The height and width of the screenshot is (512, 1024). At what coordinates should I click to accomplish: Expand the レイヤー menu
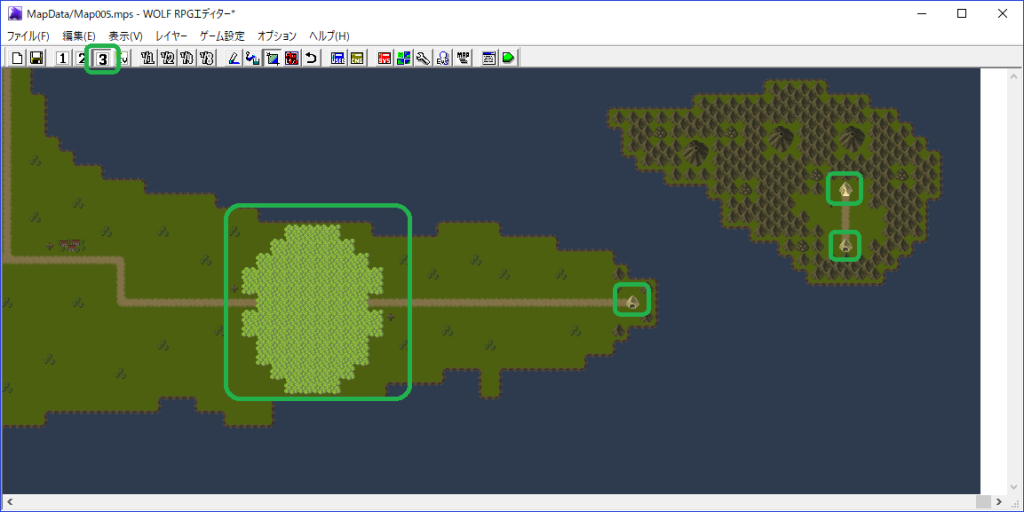(x=171, y=36)
